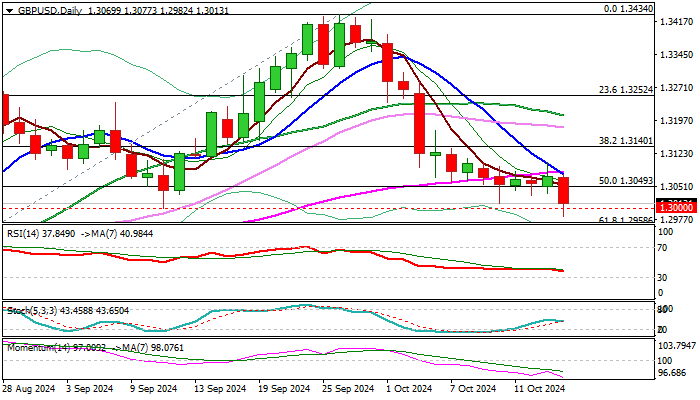
Task: Click the 1.31970 price axis value
Action: pyautogui.click(x=676, y=121)
